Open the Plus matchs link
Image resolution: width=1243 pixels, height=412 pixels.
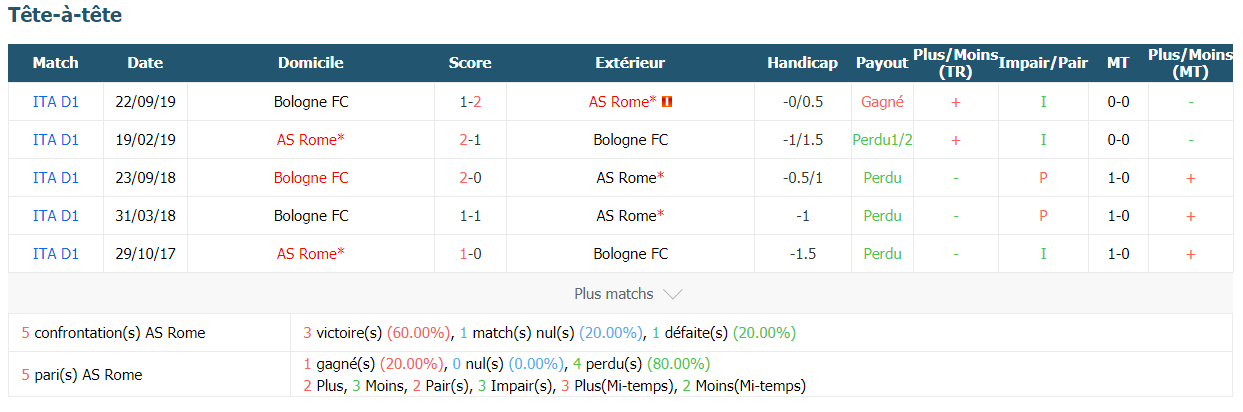click(614, 294)
